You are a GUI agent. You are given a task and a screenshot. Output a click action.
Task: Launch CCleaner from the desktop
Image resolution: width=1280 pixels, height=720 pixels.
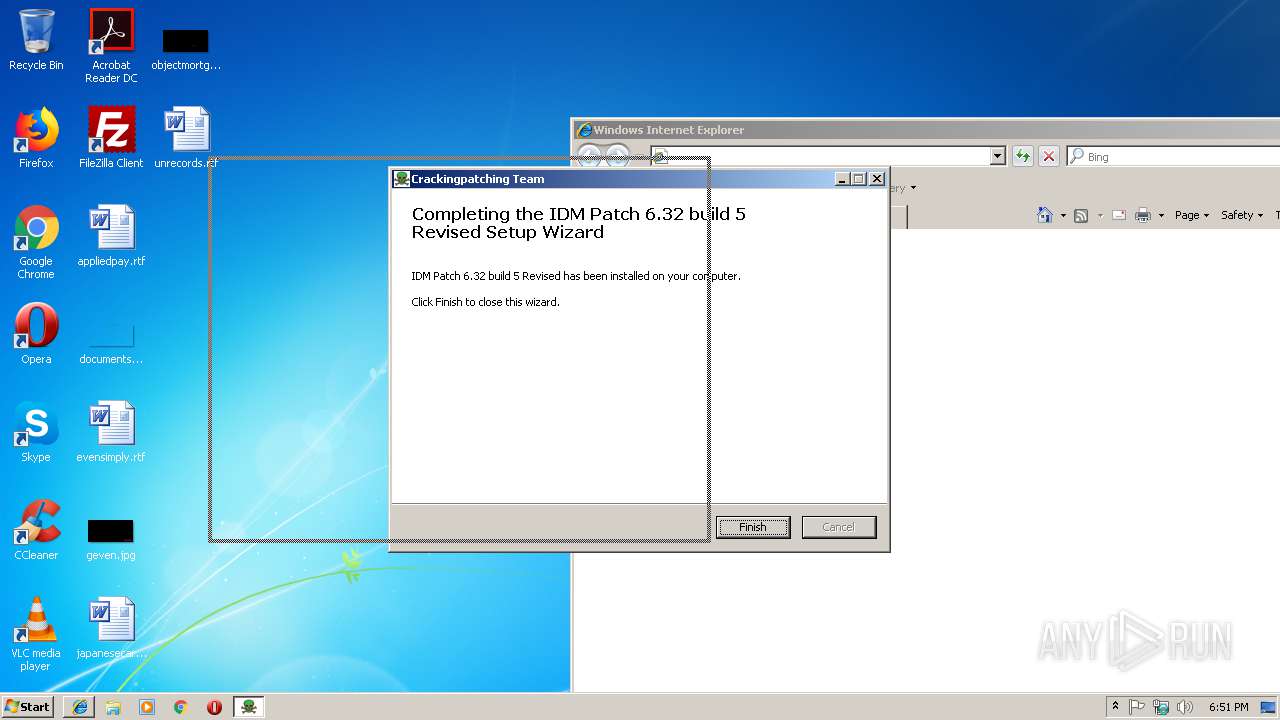[36, 530]
